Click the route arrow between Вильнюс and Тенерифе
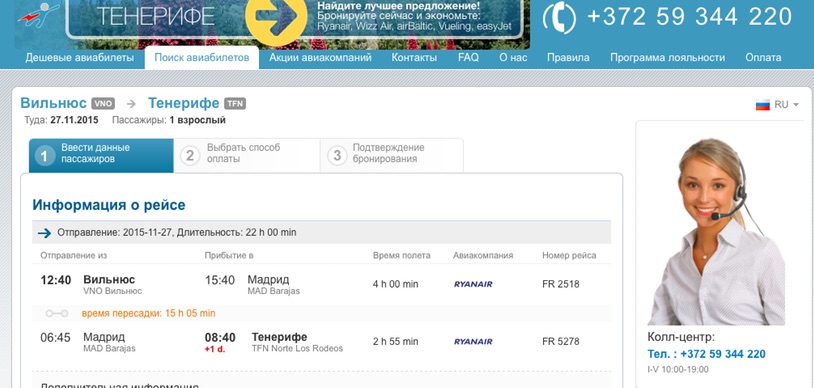Image resolution: width=814 pixels, height=388 pixels. (x=131, y=104)
